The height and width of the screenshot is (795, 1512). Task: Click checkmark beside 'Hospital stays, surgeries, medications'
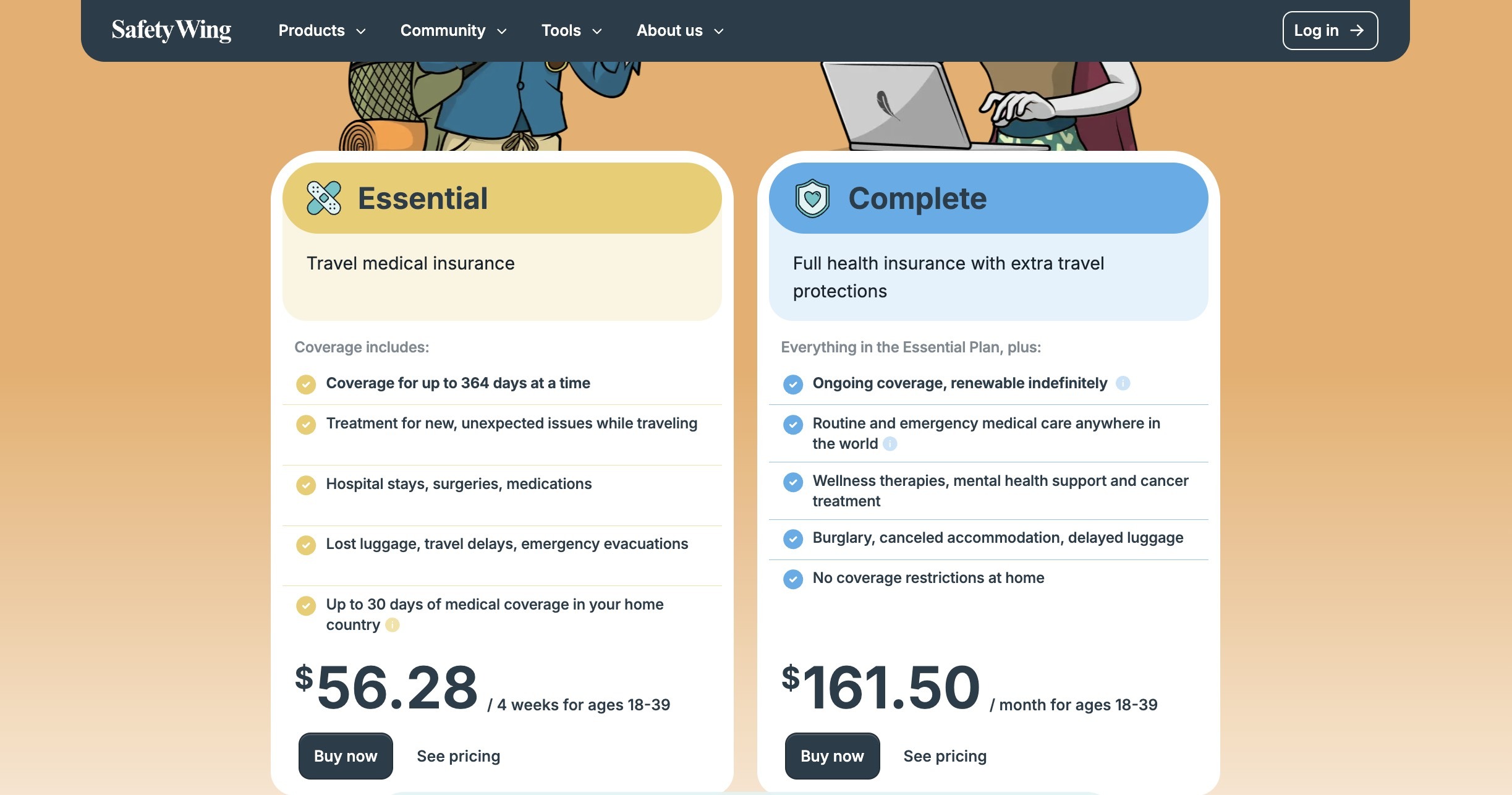coord(305,485)
